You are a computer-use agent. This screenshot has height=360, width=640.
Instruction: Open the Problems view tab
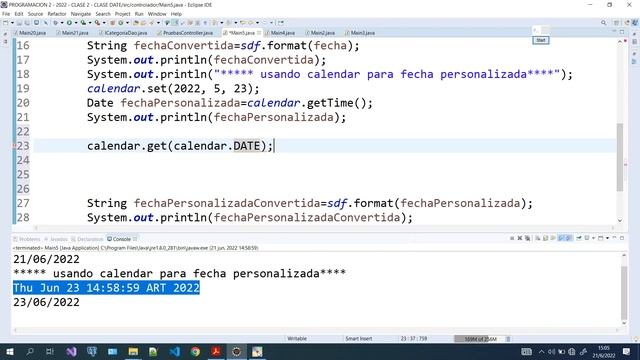pyautogui.click(x=28, y=239)
